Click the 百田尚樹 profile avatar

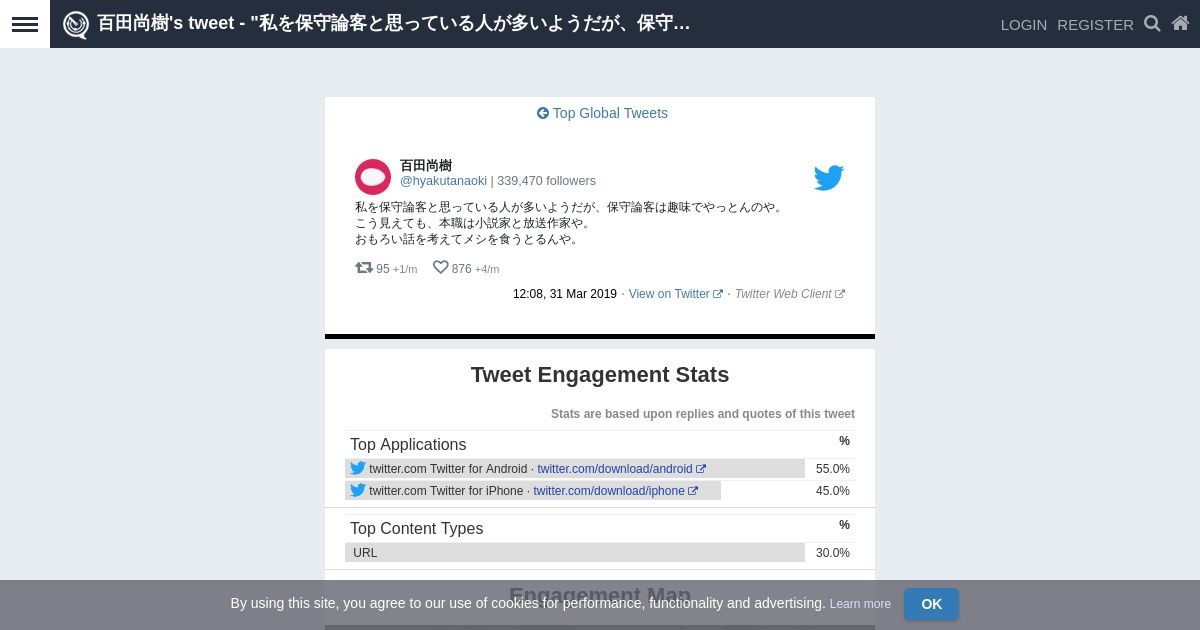[x=373, y=177]
